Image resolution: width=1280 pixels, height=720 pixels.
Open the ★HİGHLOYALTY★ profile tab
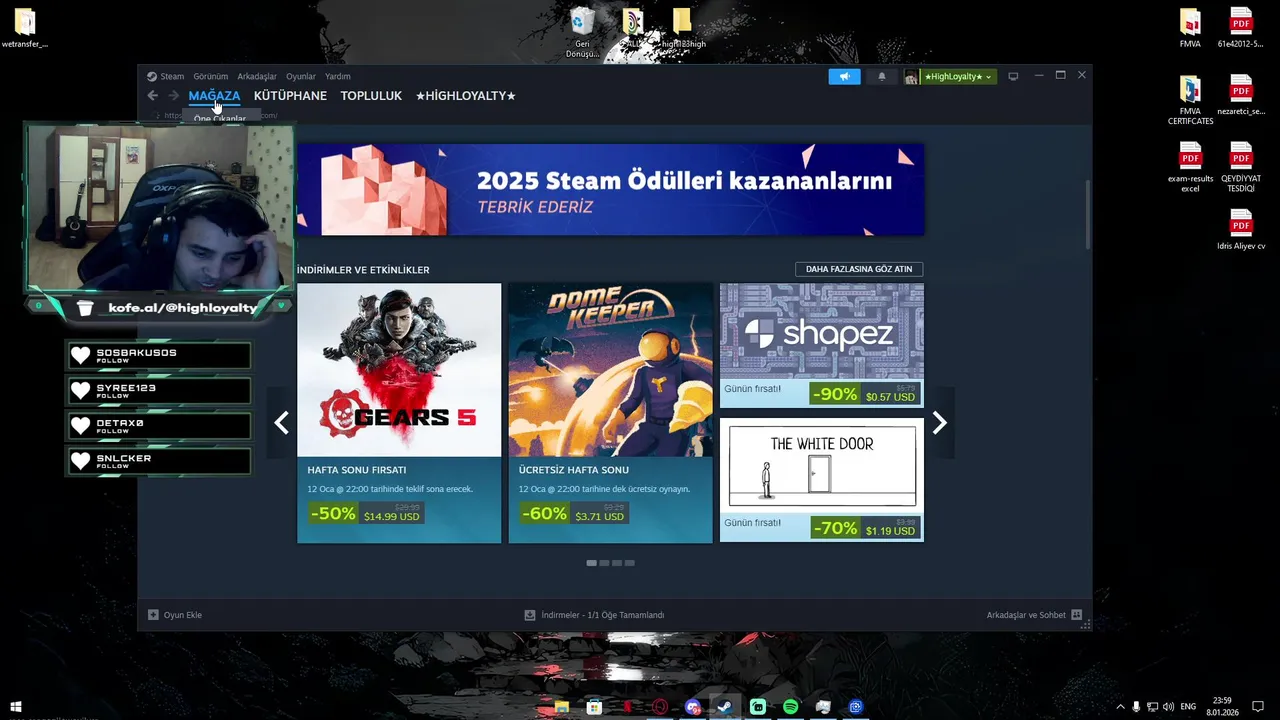pyautogui.click(x=466, y=96)
